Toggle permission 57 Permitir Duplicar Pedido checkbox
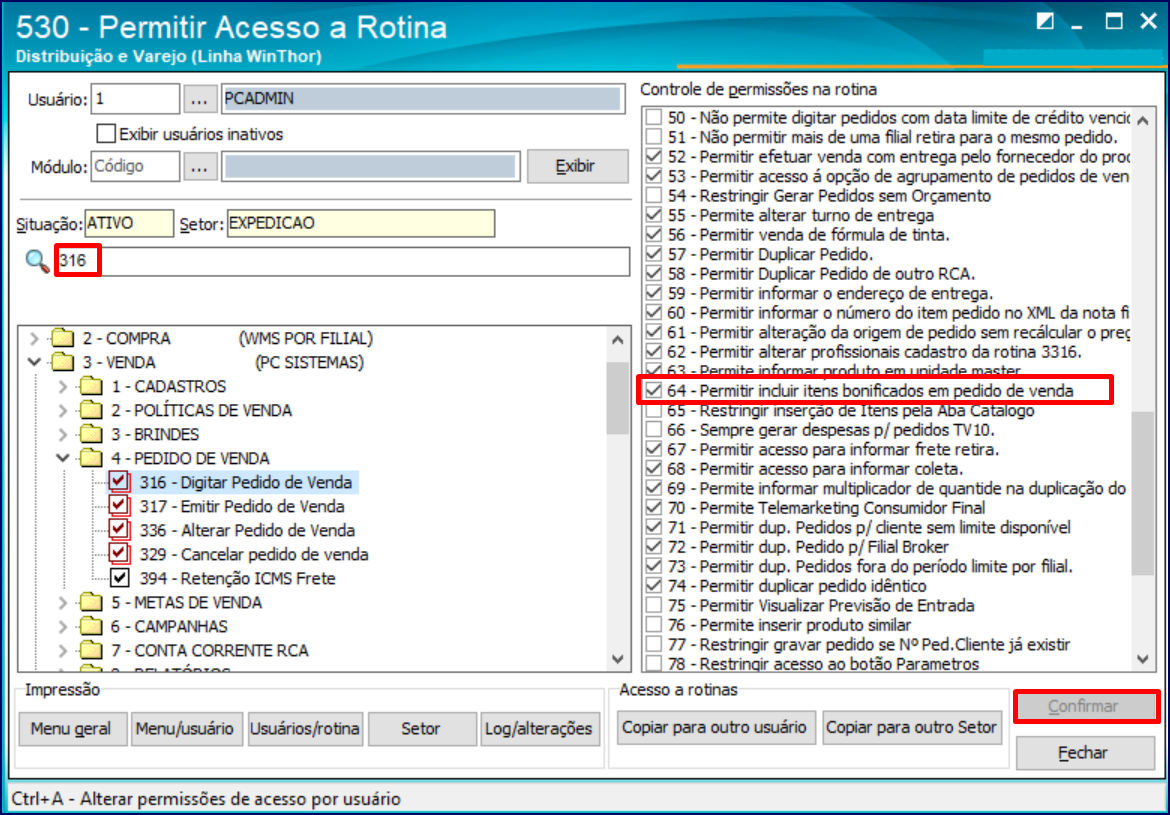 [654, 255]
